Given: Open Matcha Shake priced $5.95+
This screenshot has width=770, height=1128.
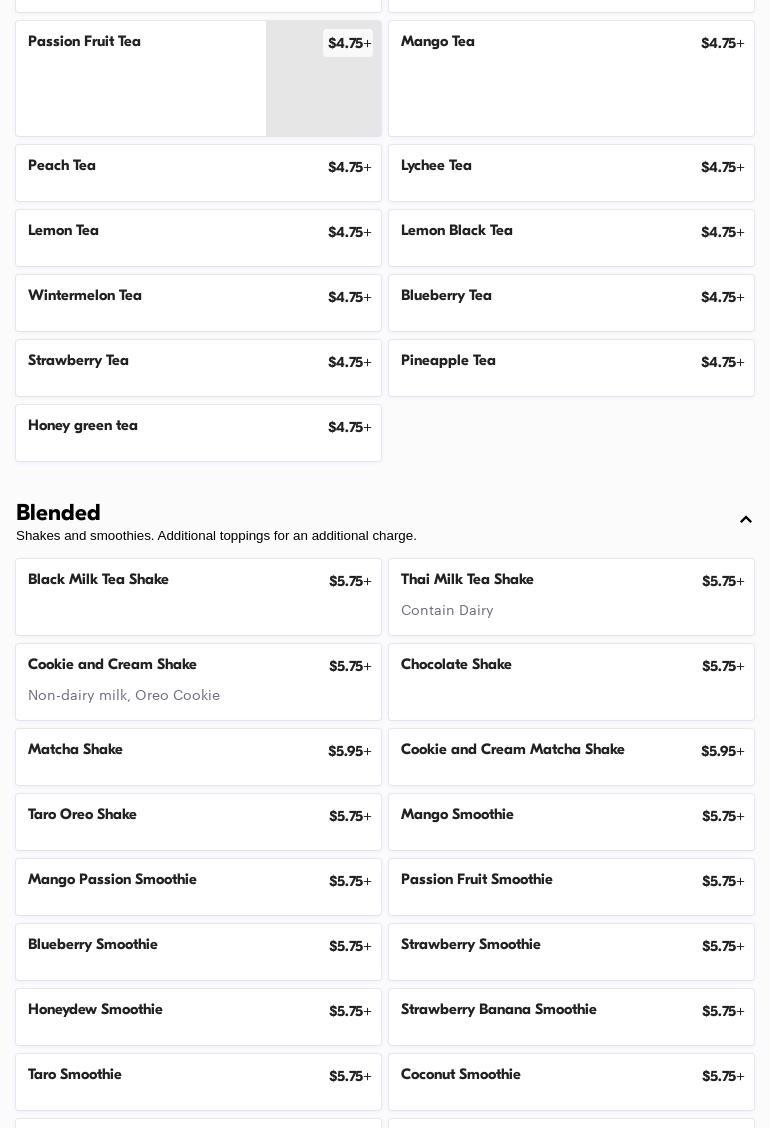Looking at the screenshot, I should [198, 757].
